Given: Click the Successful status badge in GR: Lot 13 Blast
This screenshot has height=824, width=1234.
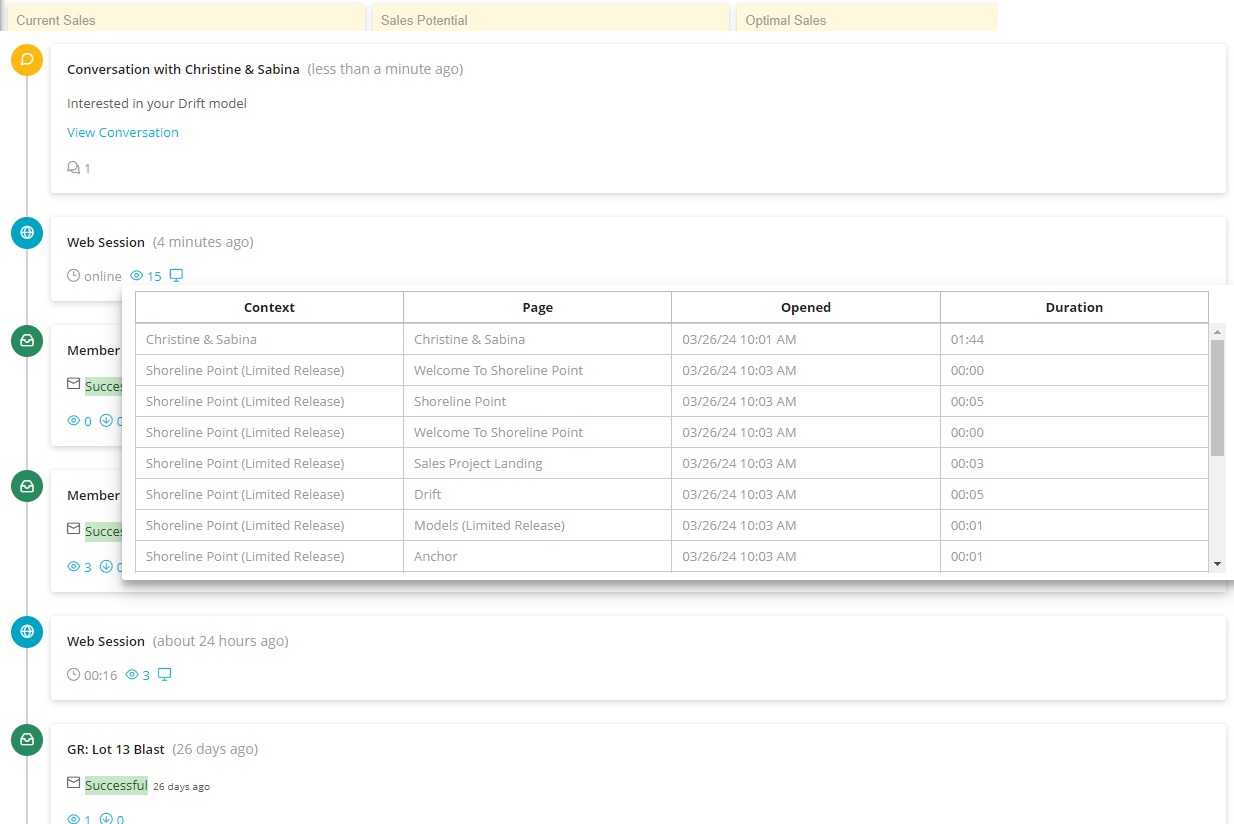Looking at the screenshot, I should click(116, 785).
